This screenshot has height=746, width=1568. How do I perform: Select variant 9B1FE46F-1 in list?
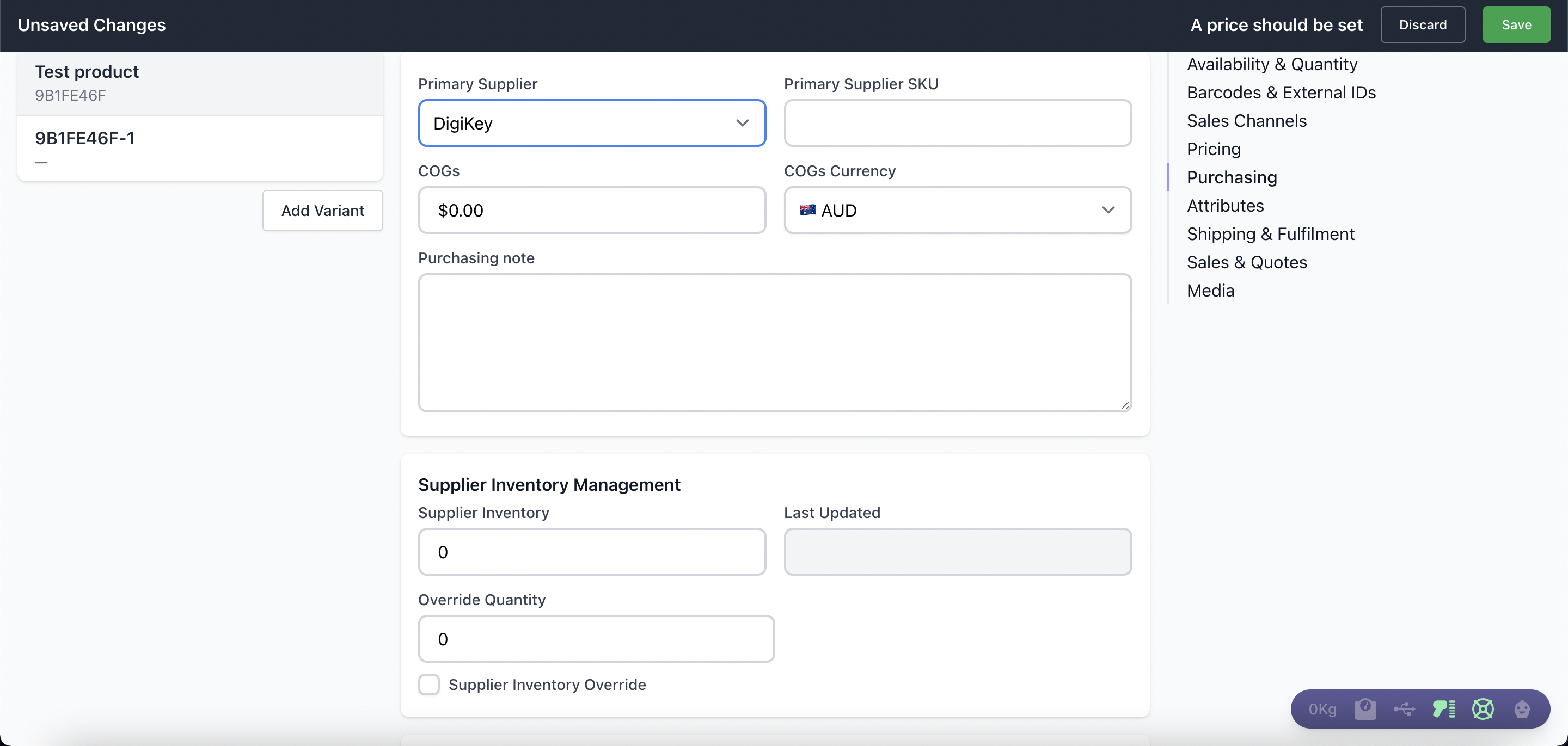pyautogui.click(x=200, y=148)
